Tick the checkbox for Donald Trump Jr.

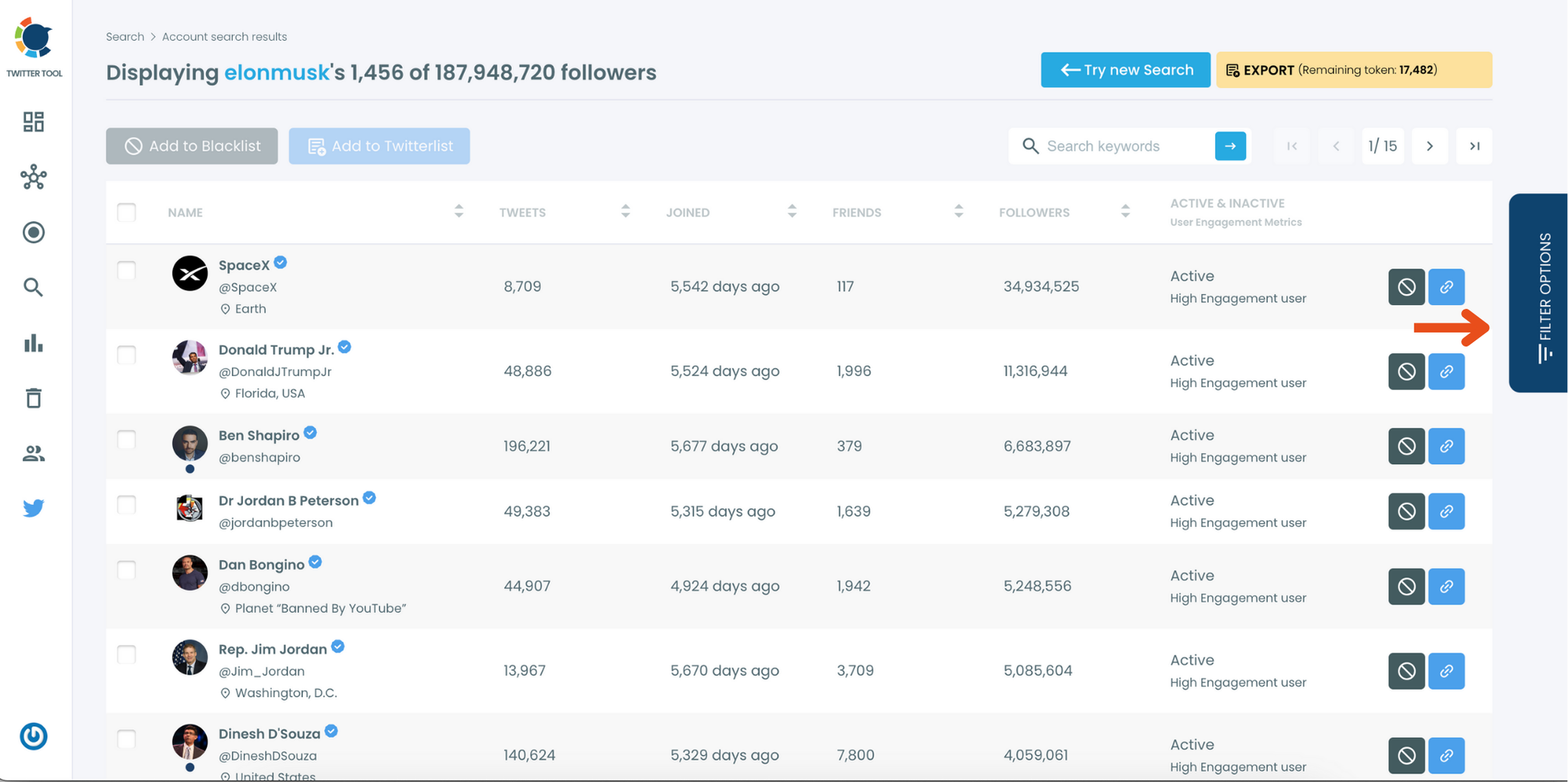[x=126, y=355]
